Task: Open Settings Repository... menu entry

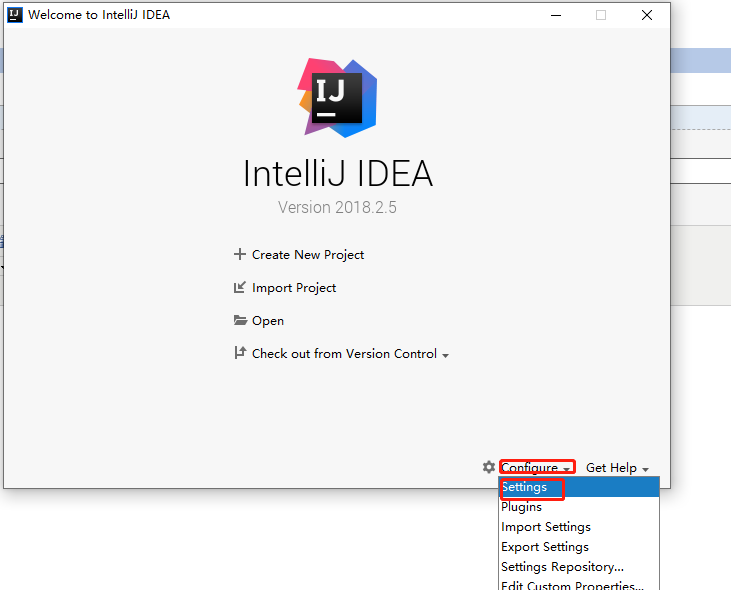Action: (x=579, y=567)
